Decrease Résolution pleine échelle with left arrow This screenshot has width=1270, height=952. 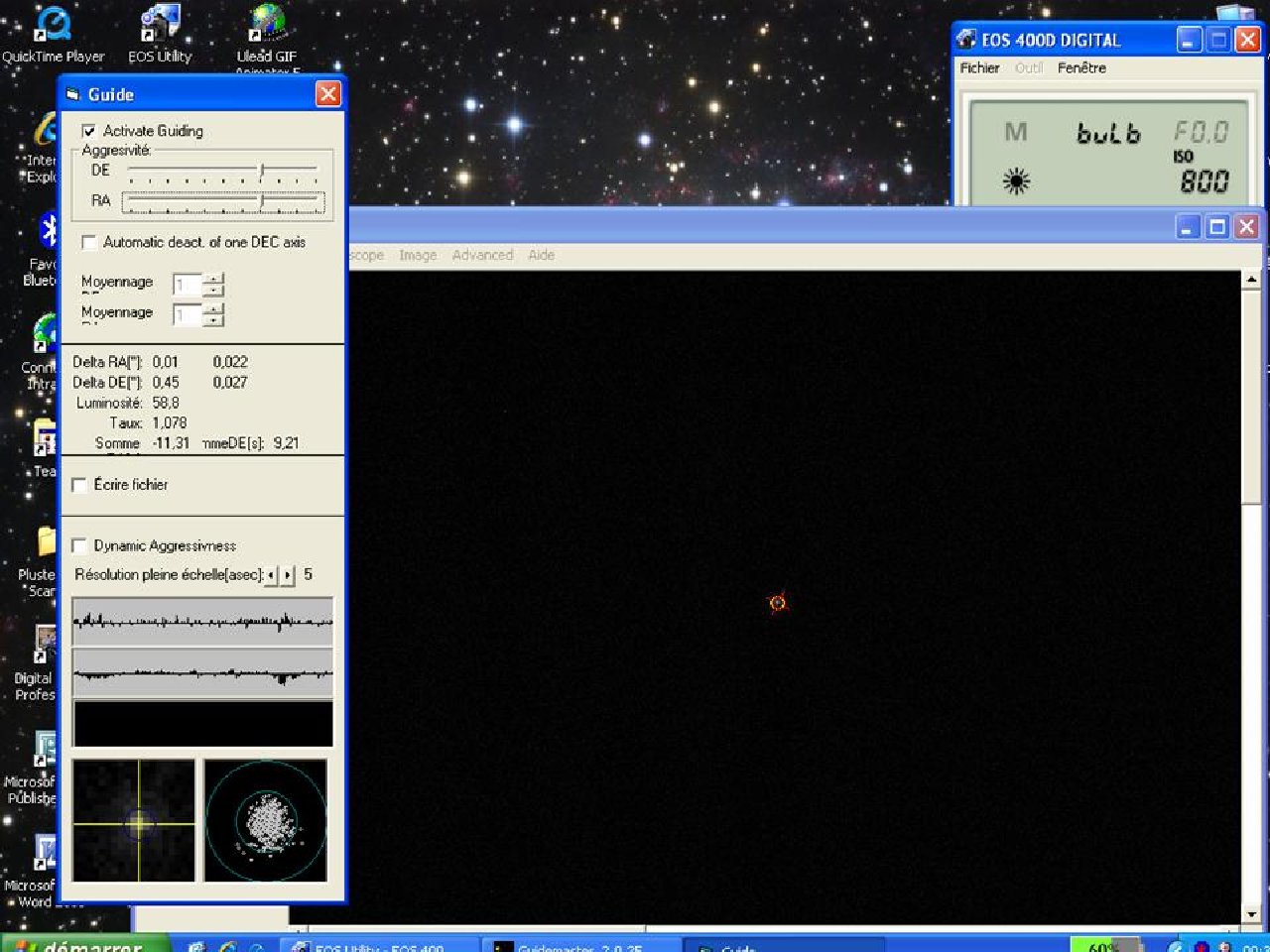pyautogui.click(x=271, y=575)
